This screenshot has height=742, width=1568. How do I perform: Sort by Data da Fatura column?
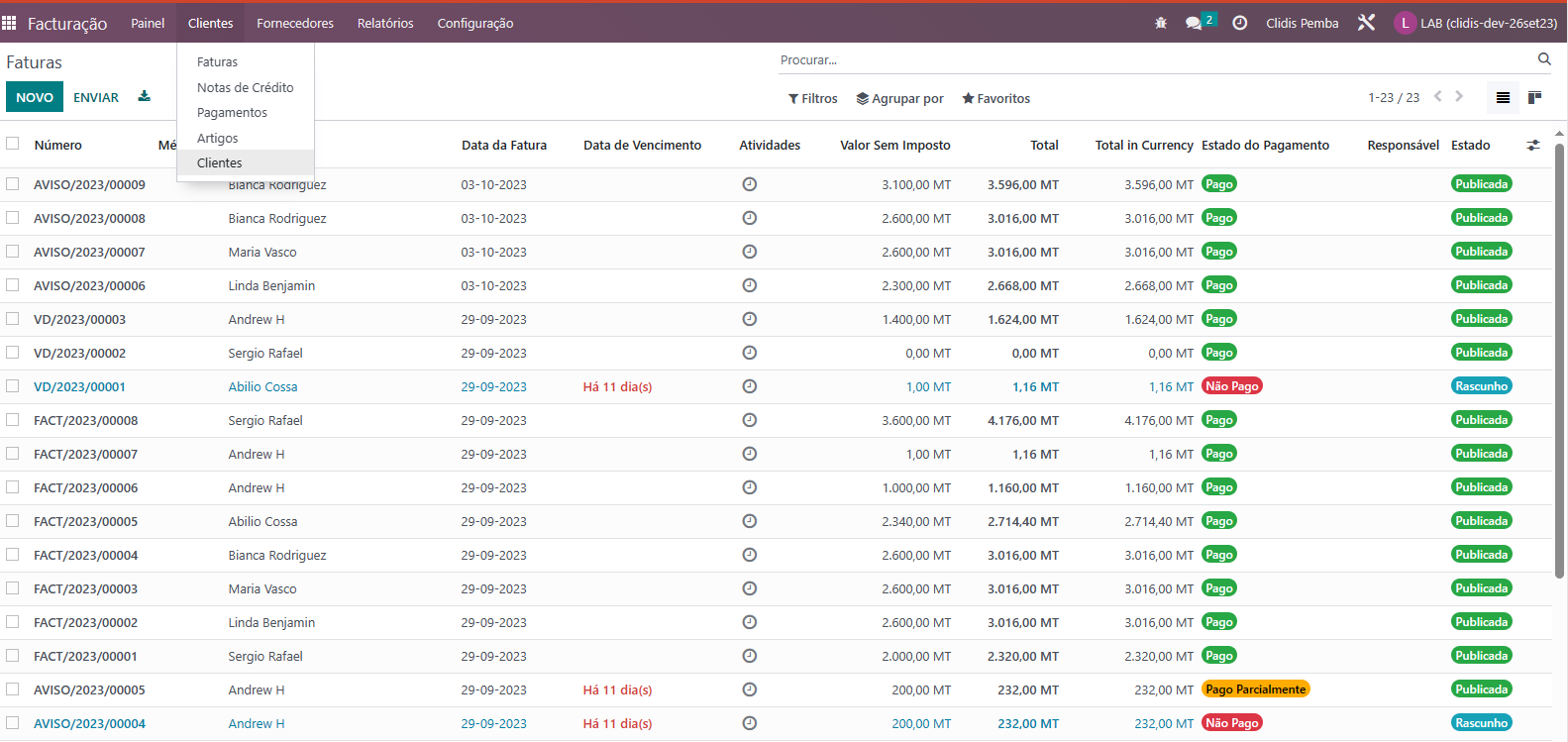click(504, 145)
